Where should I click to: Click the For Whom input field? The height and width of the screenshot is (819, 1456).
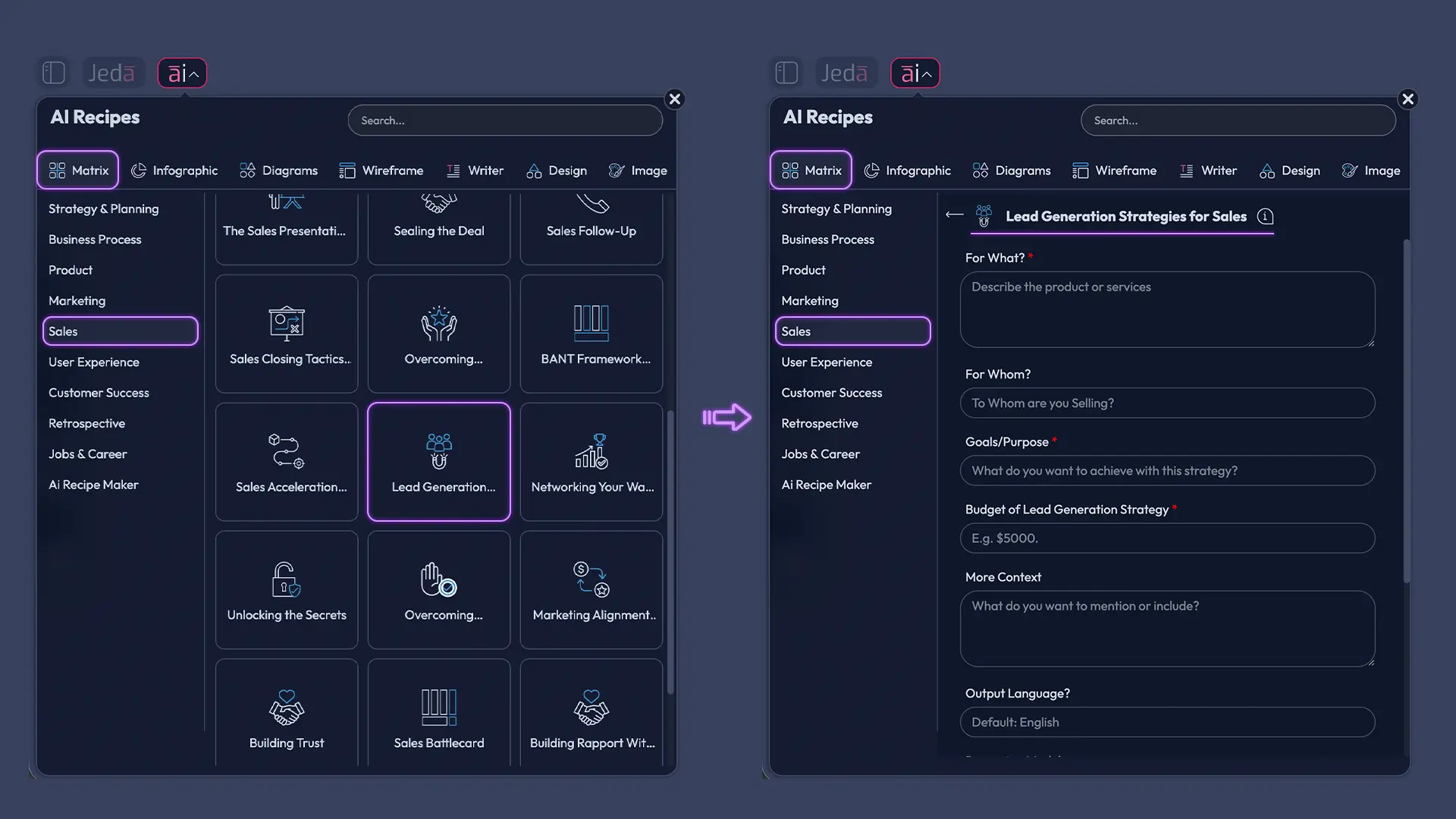[1167, 403]
